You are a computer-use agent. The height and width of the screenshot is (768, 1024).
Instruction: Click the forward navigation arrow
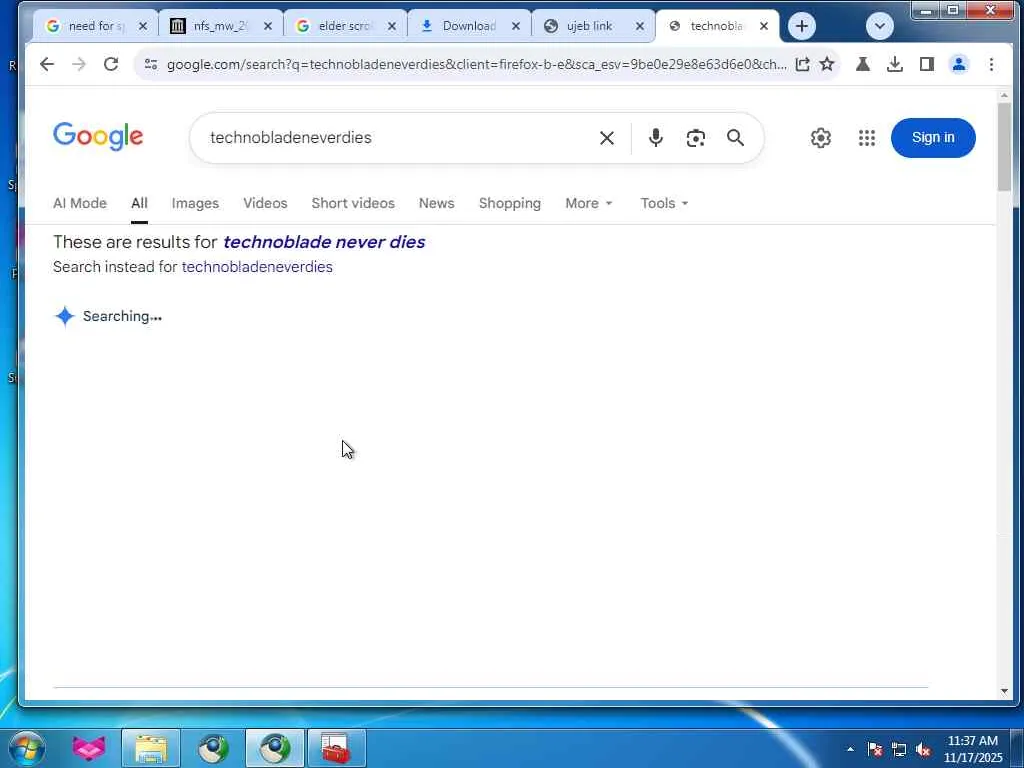(x=78, y=64)
